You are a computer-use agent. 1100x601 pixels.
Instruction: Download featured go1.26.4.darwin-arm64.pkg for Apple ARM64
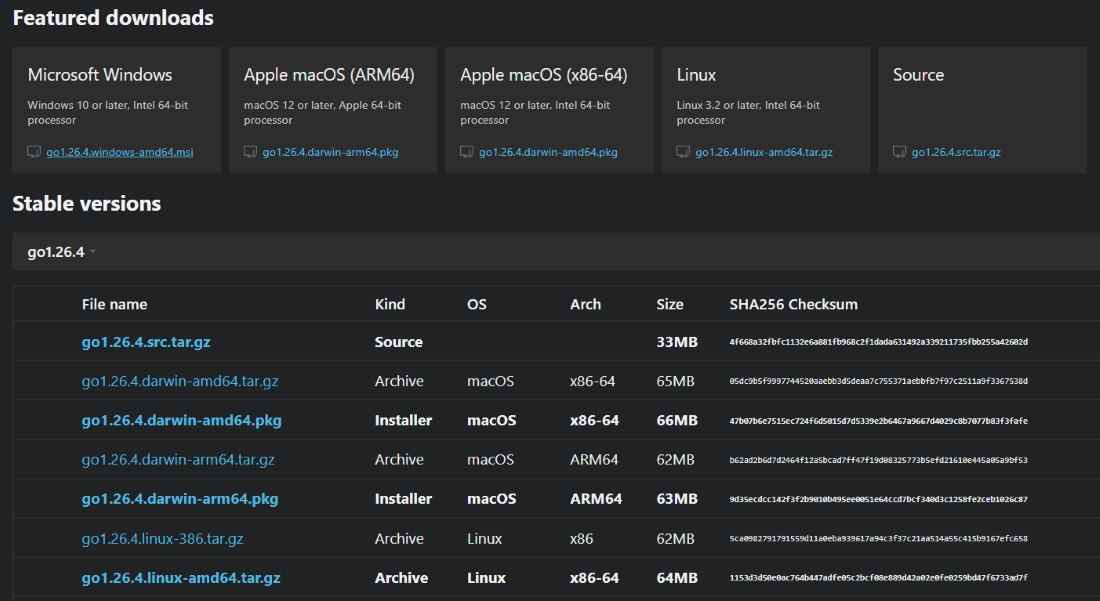[x=330, y=152]
